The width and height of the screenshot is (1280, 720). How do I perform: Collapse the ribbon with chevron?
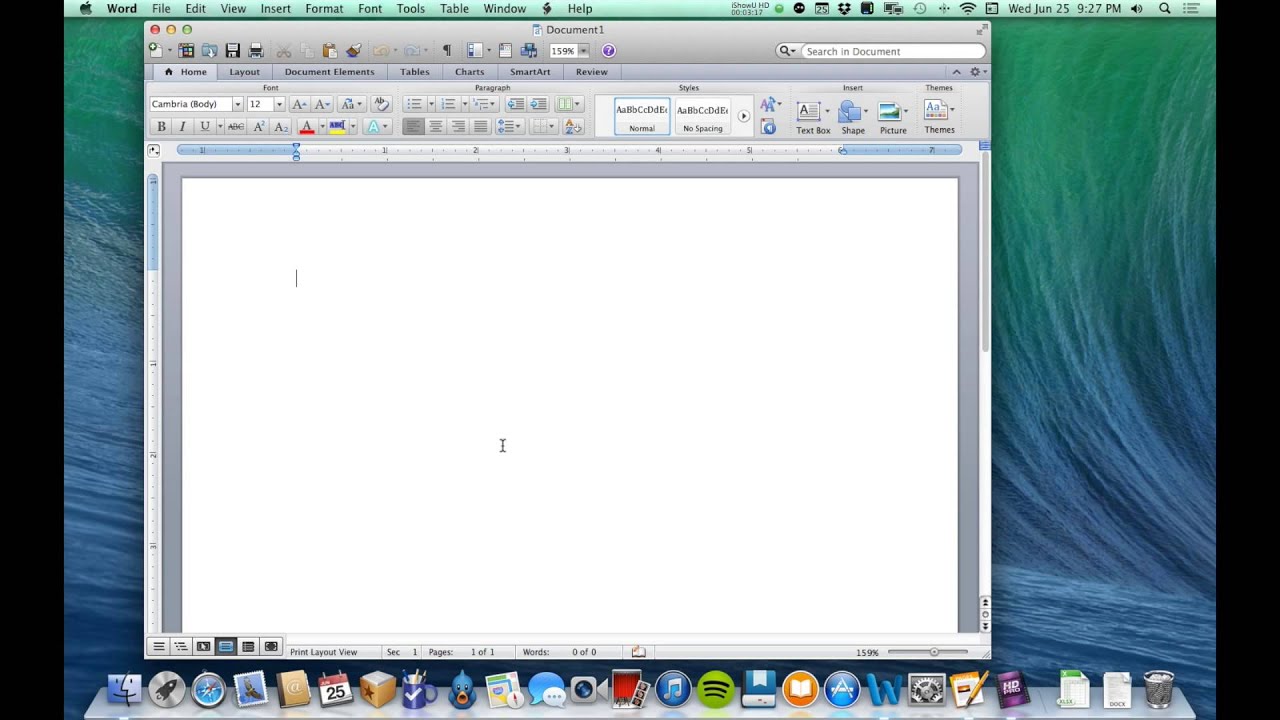[956, 72]
